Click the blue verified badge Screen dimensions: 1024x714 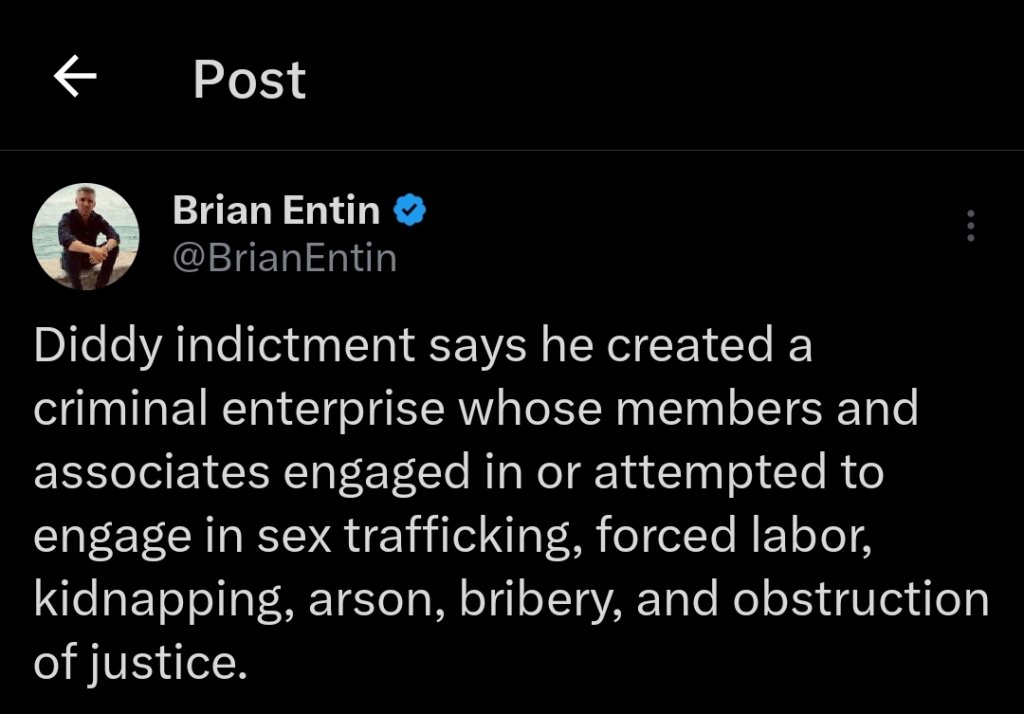point(411,210)
